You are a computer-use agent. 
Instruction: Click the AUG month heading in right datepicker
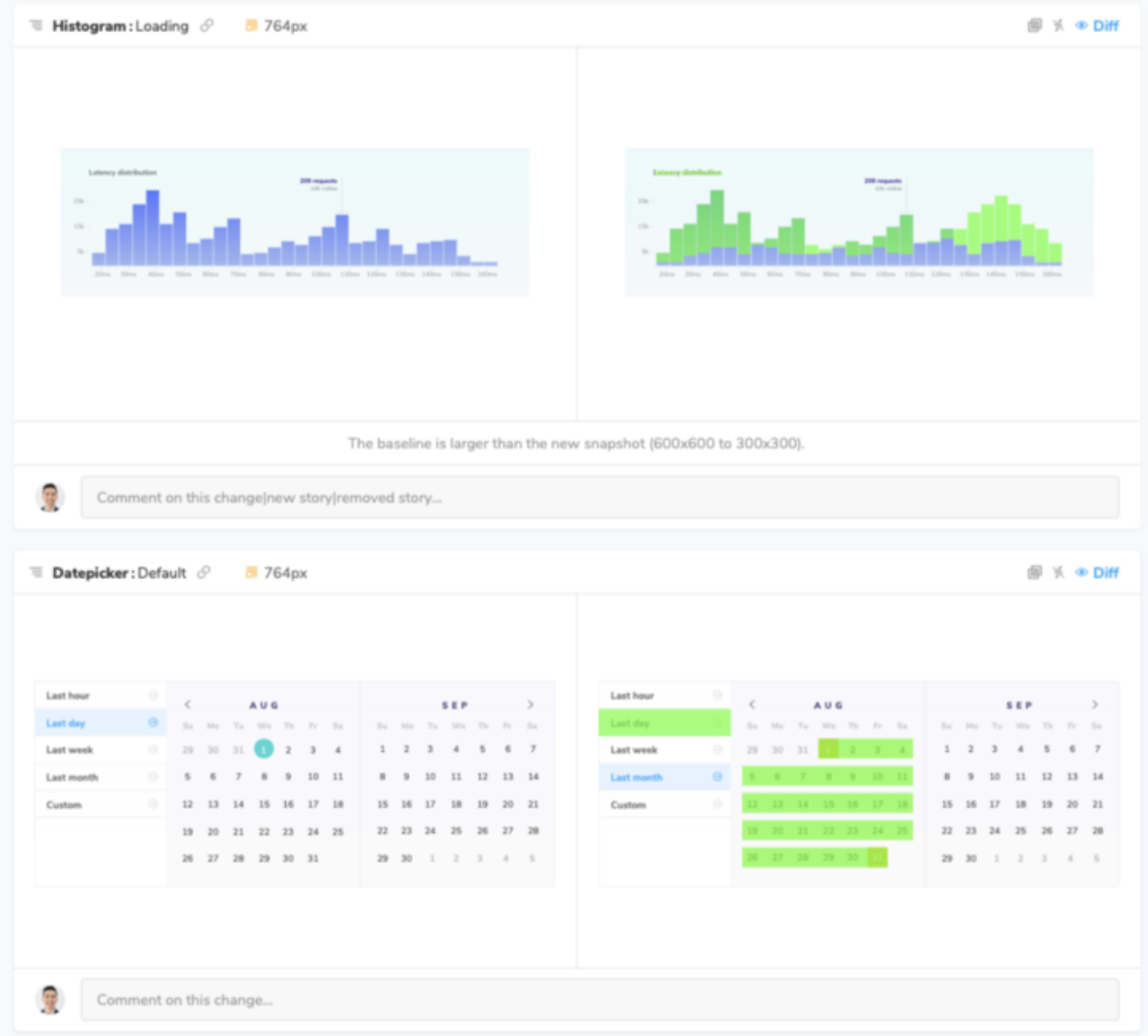[828, 705]
